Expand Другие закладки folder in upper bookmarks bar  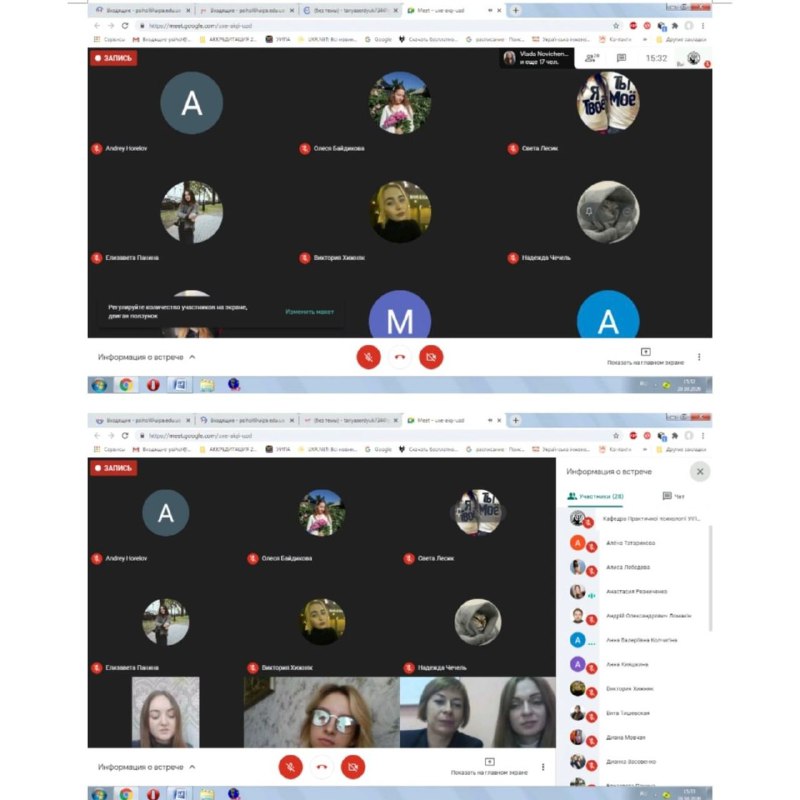point(681,39)
